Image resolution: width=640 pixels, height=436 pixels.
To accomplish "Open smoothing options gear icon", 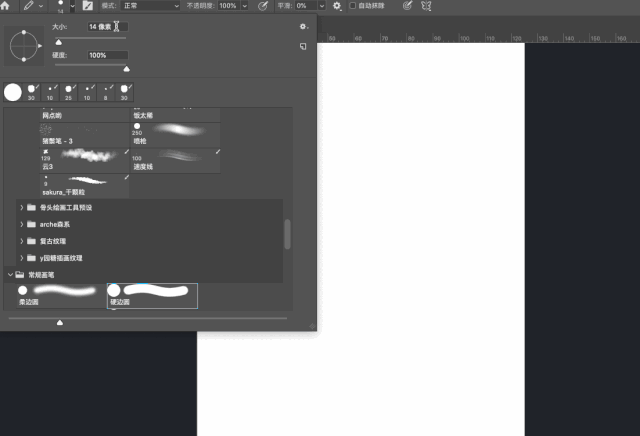I will (x=337, y=6).
